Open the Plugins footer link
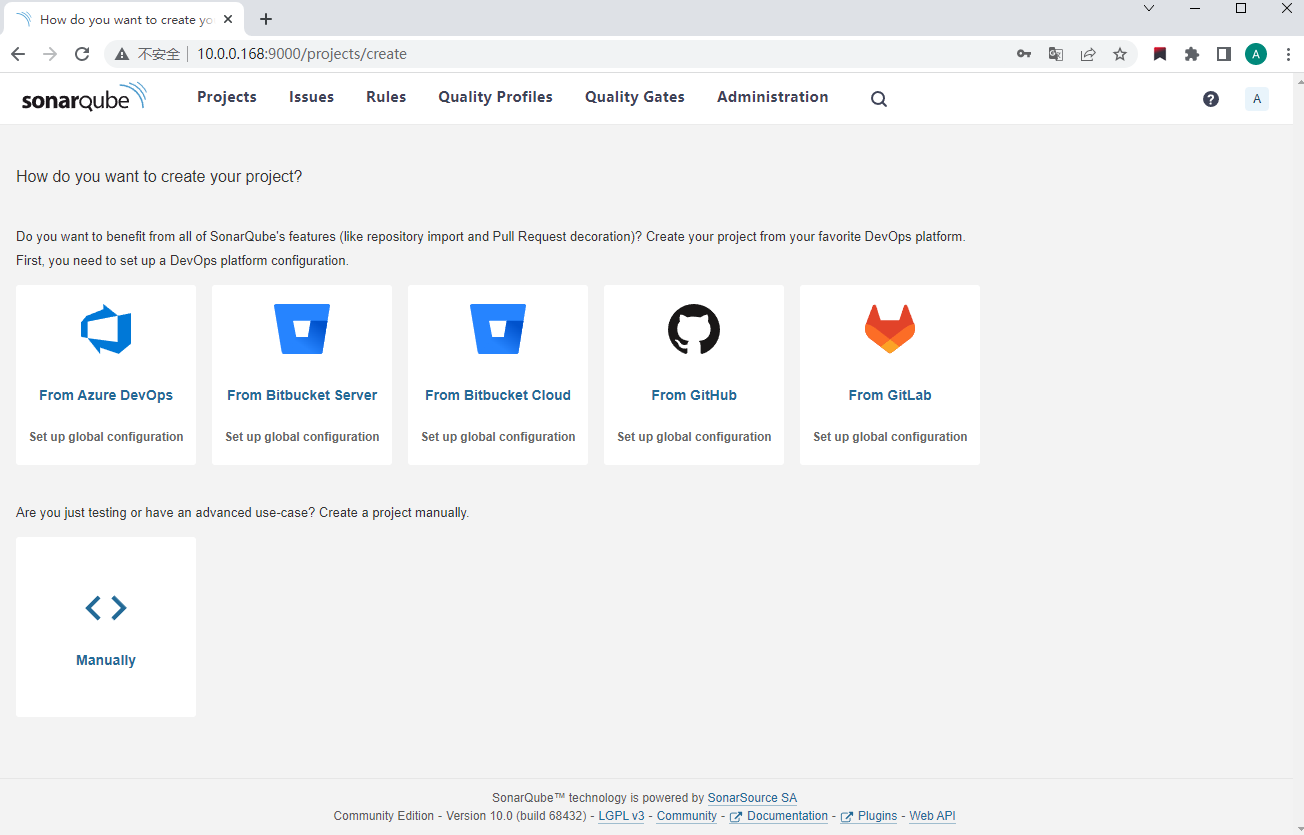1304x835 pixels. point(869,816)
